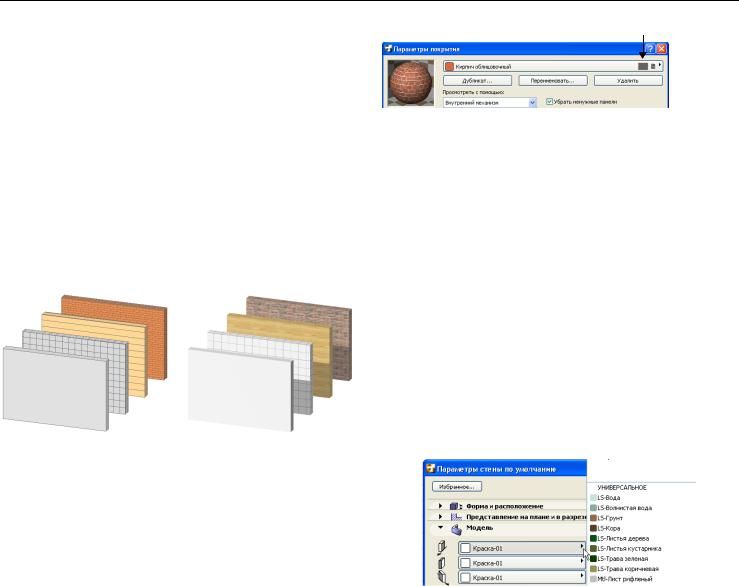The image size is (739, 586).
Task: Select Mtl-Лист рифленый from material list
Action: coord(622,579)
